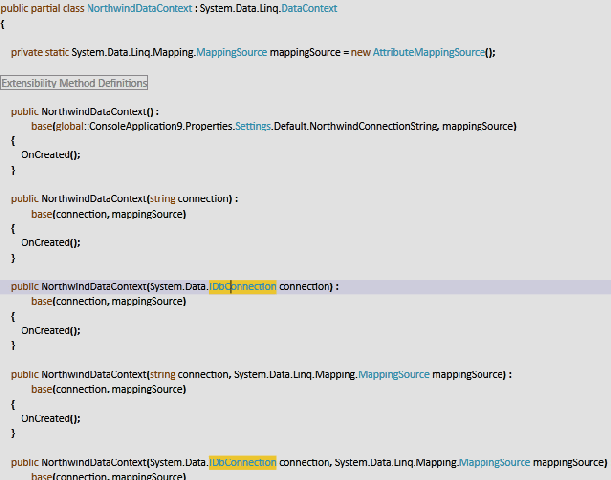The height and width of the screenshot is (480, 611).
Task: Expand the collapsed Extensibility Method Definitions region
Action: coord(75,83)
